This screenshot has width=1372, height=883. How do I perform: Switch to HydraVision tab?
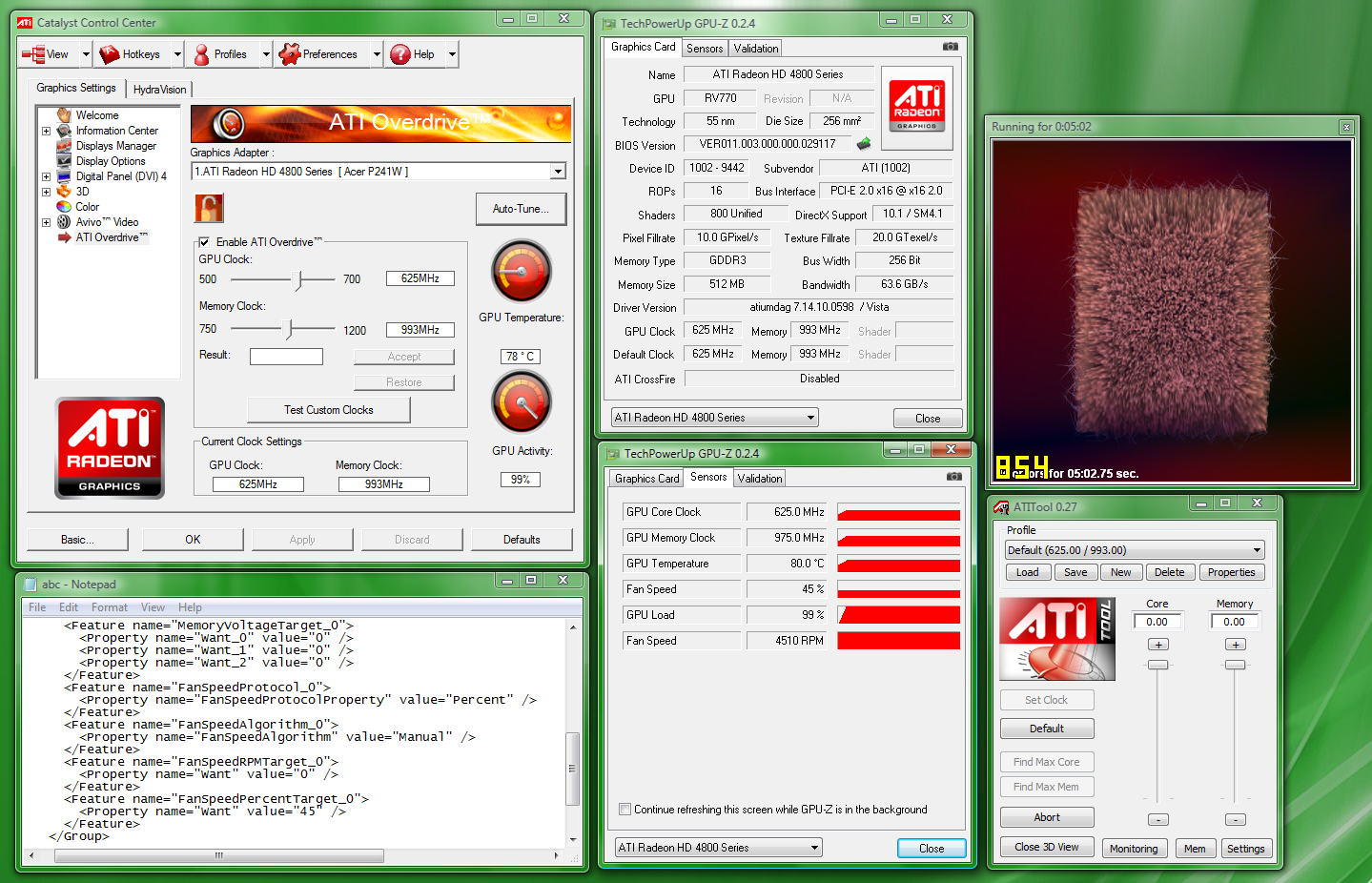(x=160, y=90)
